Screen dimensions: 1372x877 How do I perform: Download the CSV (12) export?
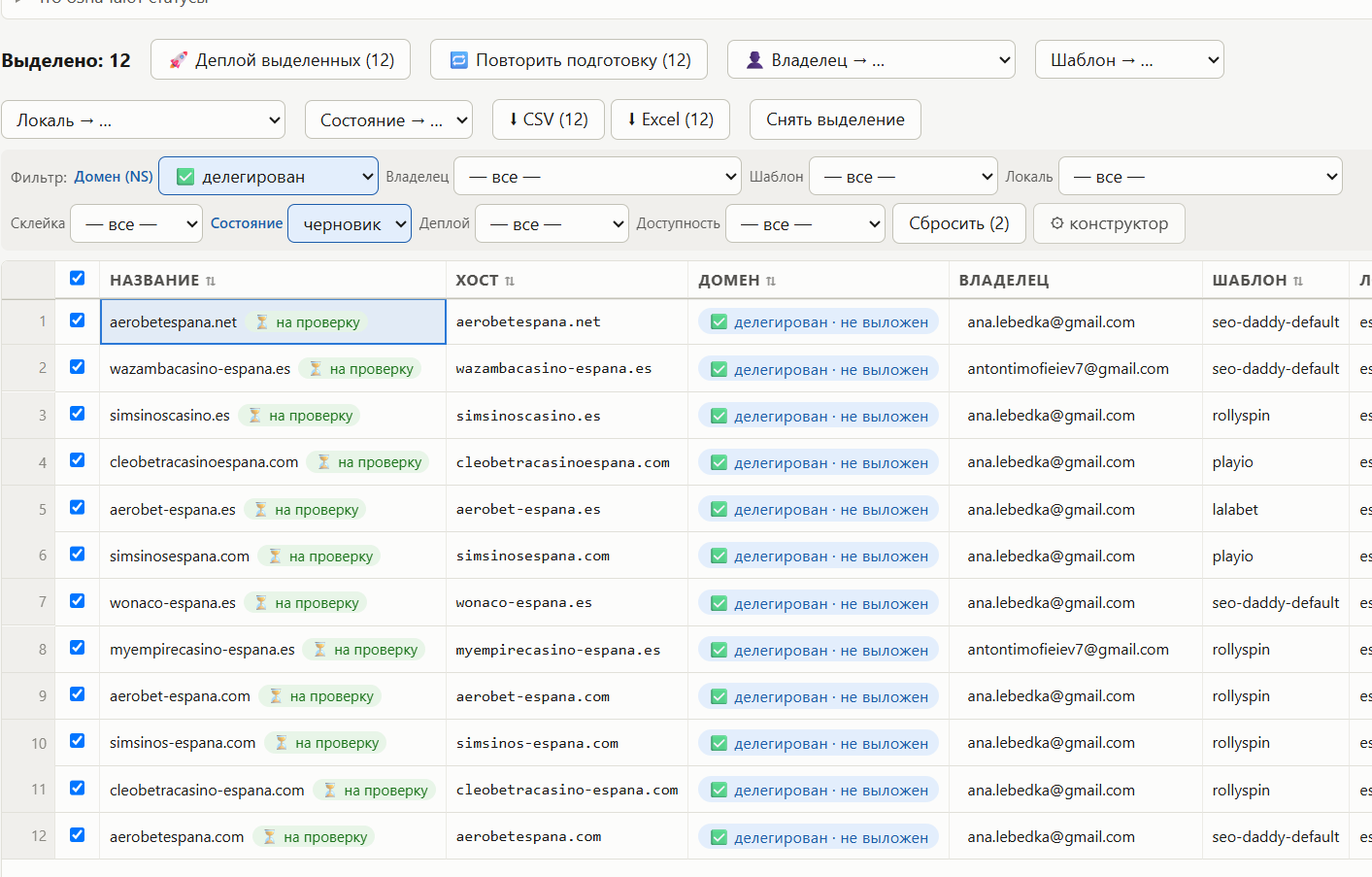pos(549,119)
